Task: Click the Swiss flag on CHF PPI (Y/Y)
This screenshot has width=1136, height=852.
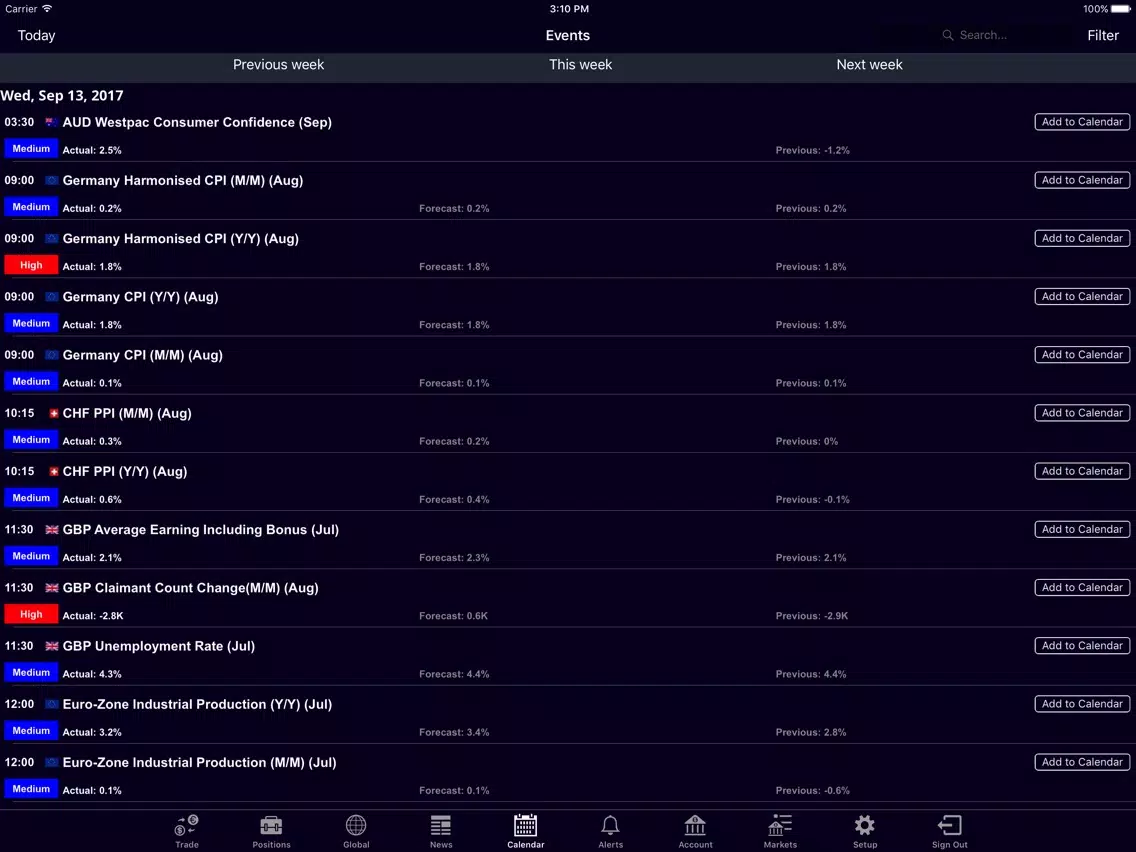Action: pyautogui.click(x=53, y=472)
